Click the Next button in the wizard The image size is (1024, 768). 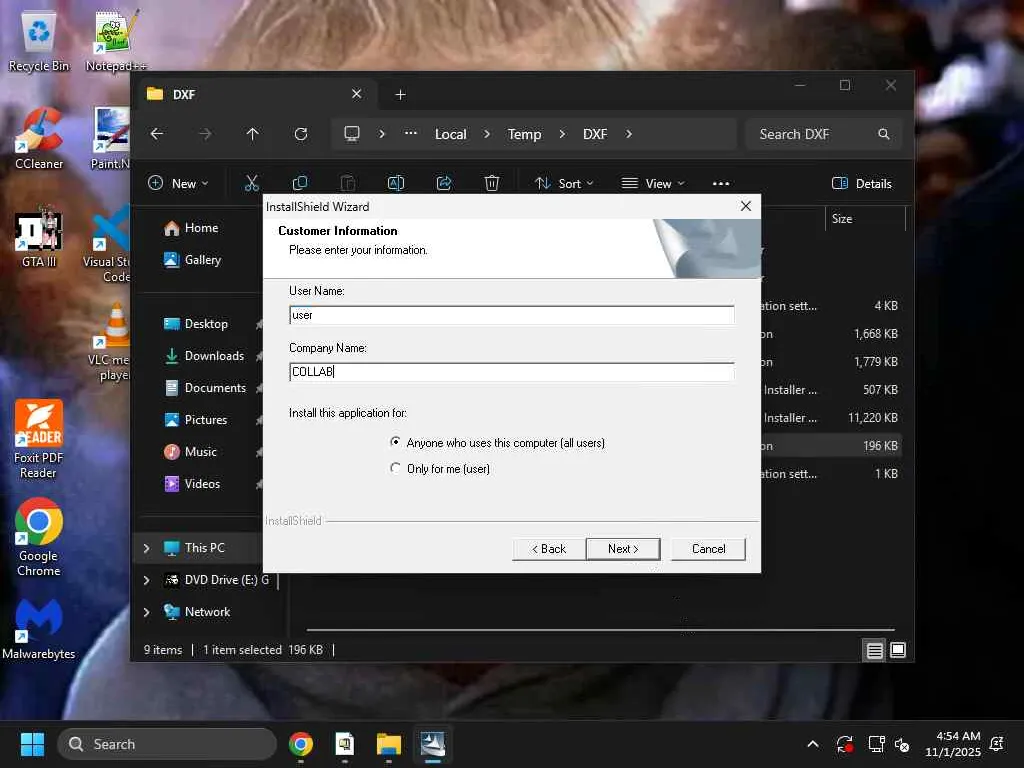click(622, 549)
